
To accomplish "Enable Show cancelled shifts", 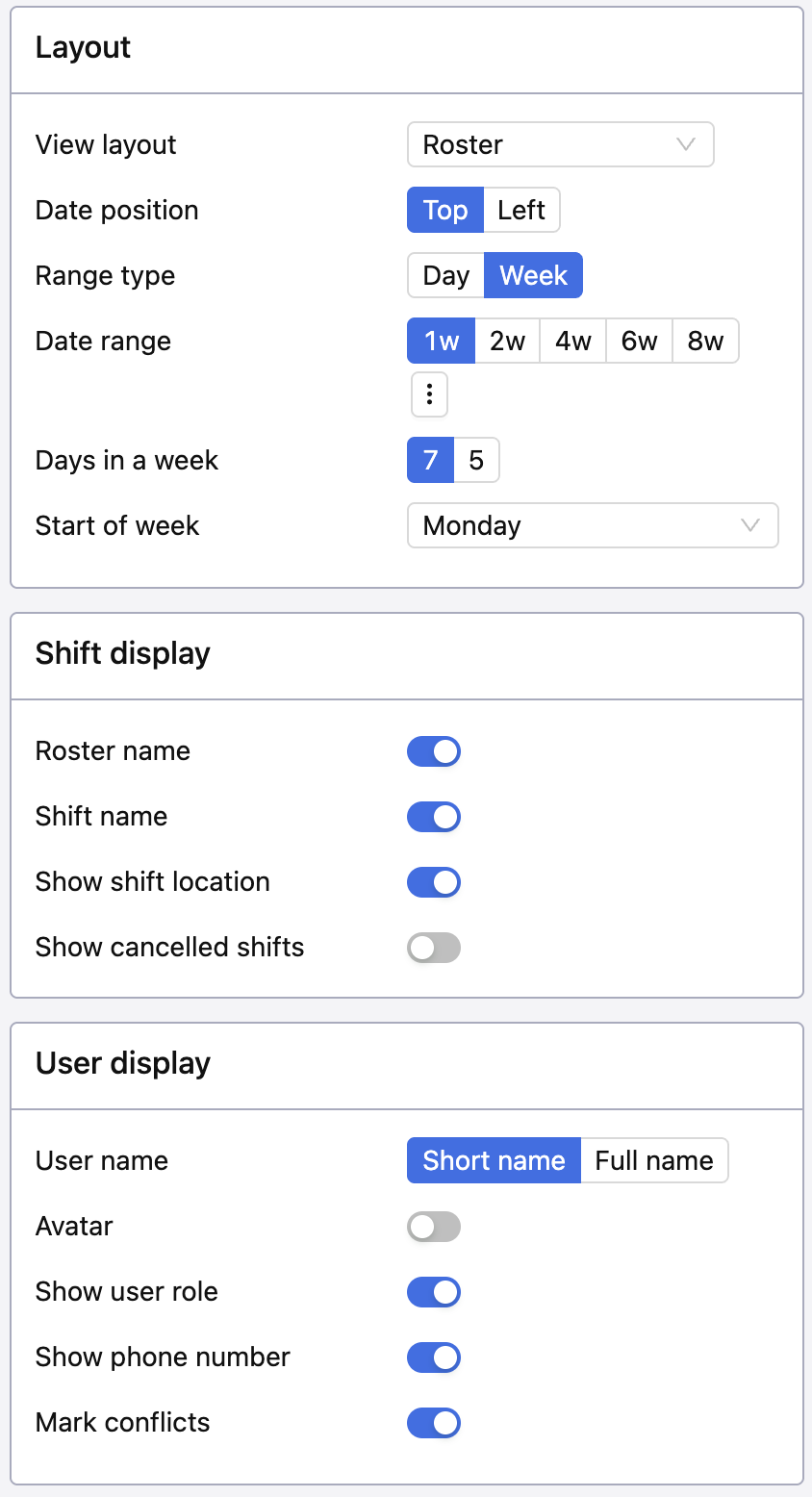I will (434, 948).
